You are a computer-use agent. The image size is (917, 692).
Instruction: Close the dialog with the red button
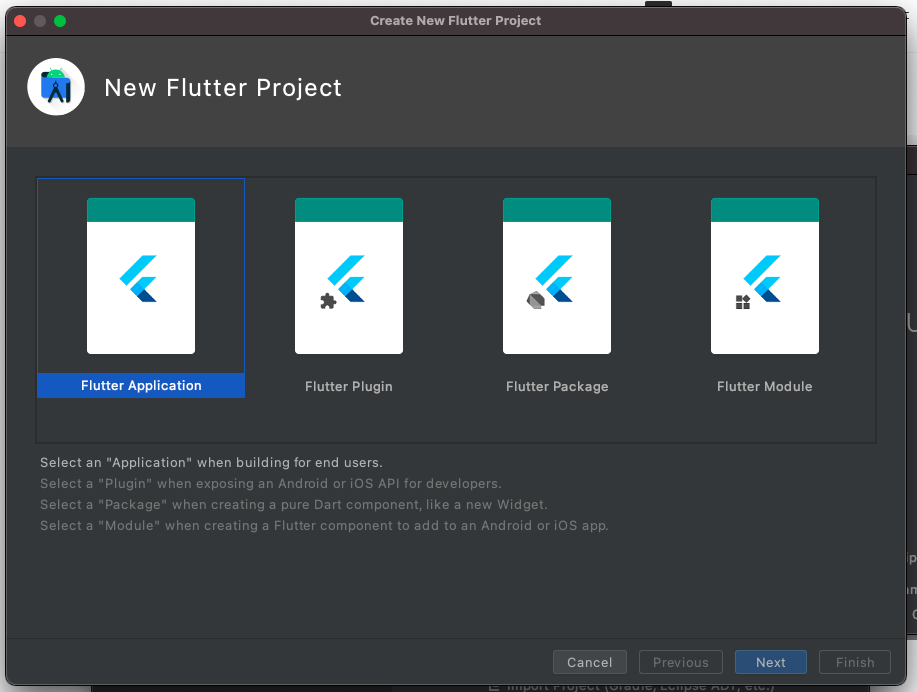click(x=20, y=21)
